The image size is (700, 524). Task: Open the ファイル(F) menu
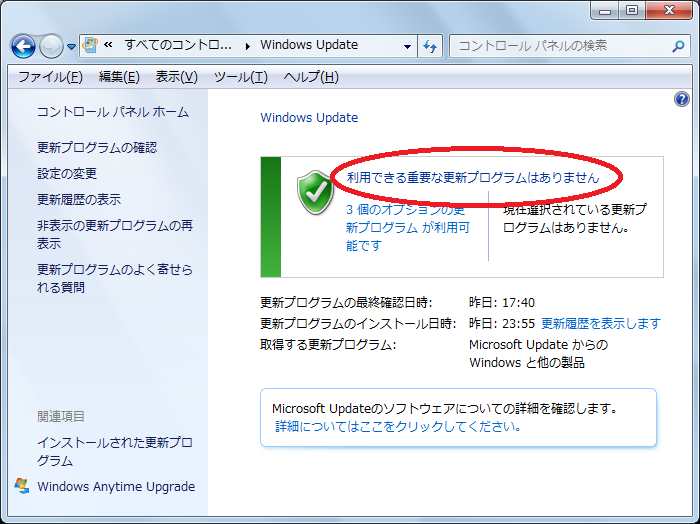coord(50,77)
